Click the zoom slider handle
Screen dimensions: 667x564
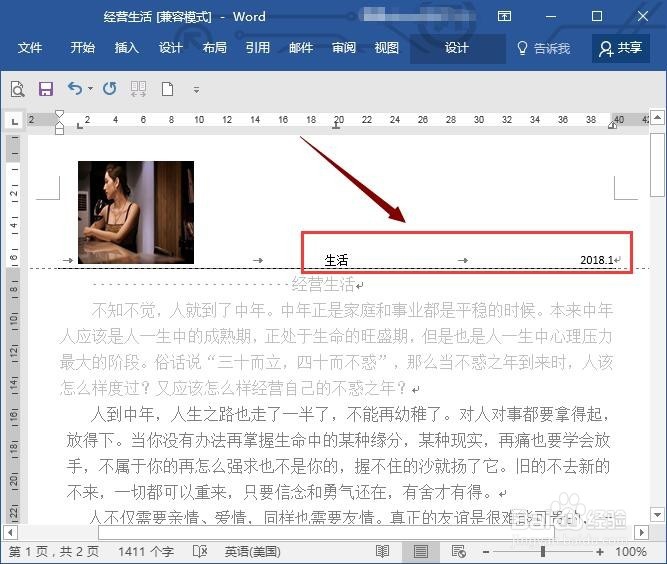(x=543, y=552)
